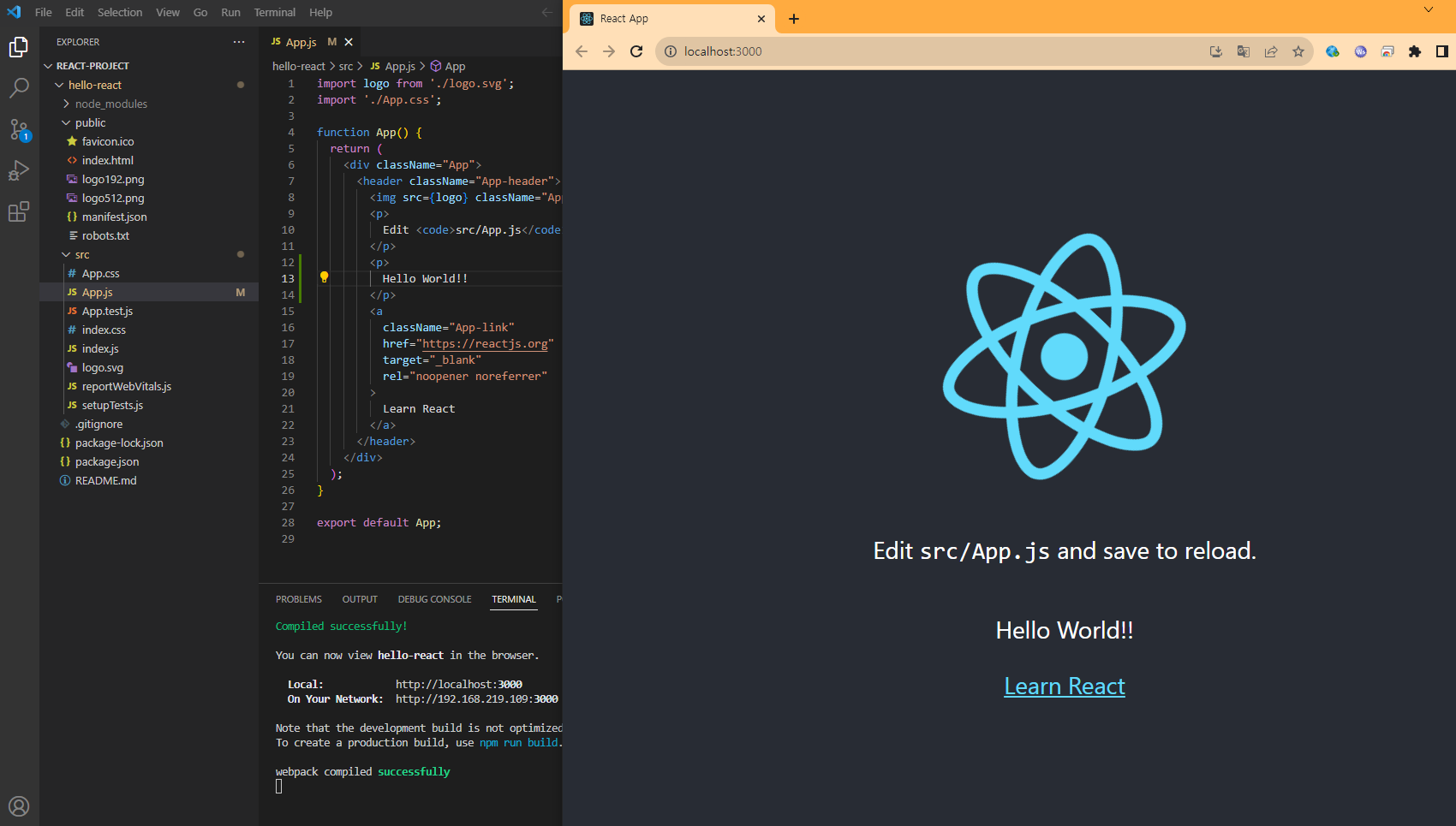1456x826 pixels.
Task: Click 'hello-react' in the editor breadcrumb
Action: 299,66
